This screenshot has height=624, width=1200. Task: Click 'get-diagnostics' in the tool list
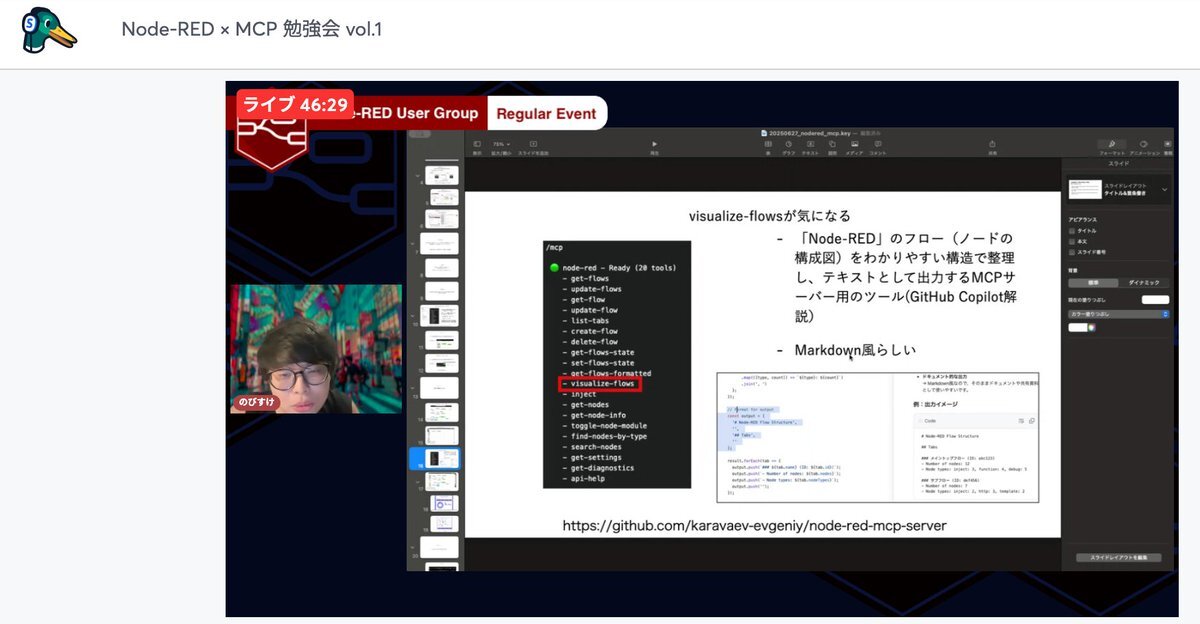(x=602, y=468)
